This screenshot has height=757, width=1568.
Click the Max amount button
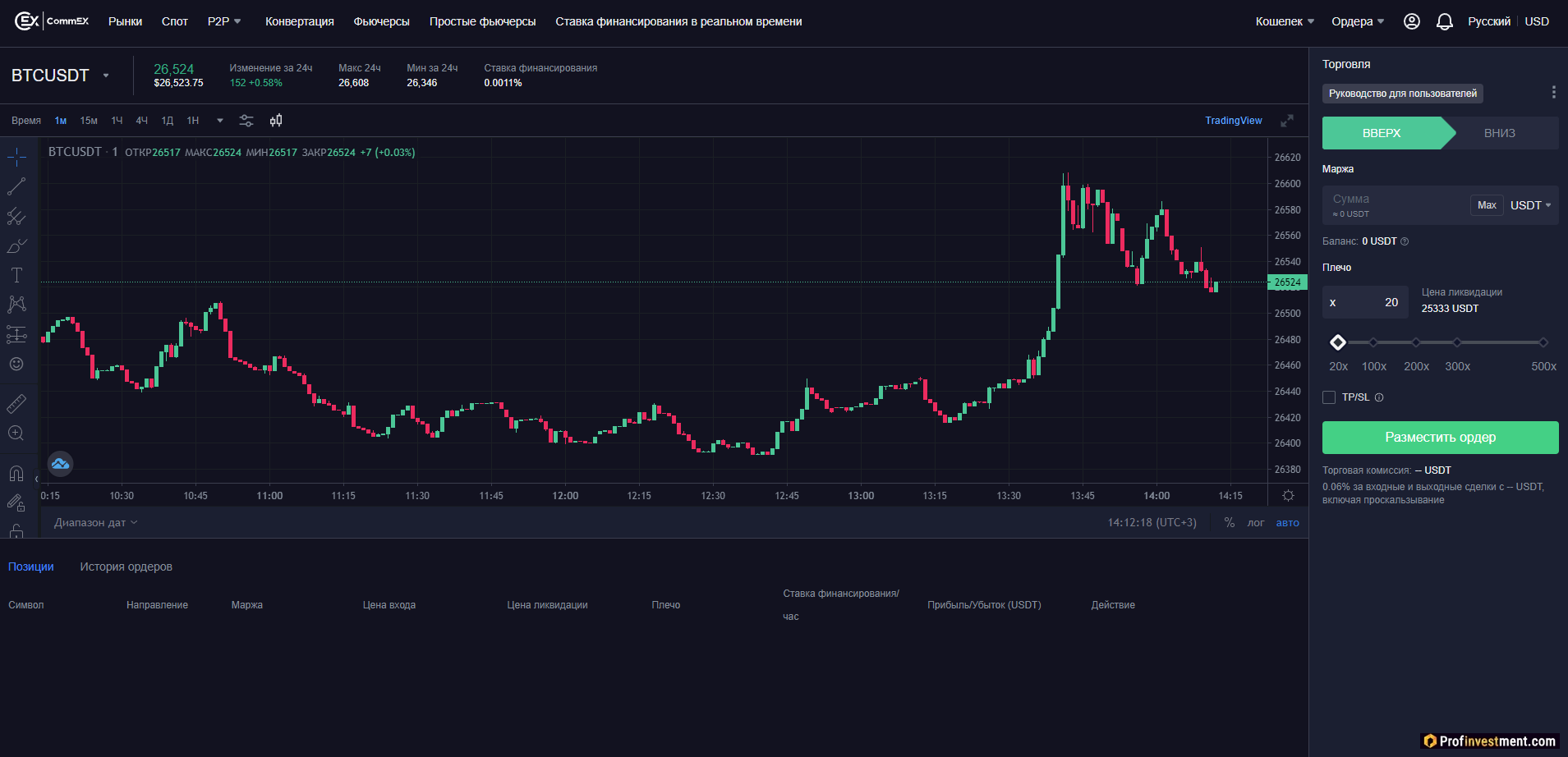[x=1487, y=205]
